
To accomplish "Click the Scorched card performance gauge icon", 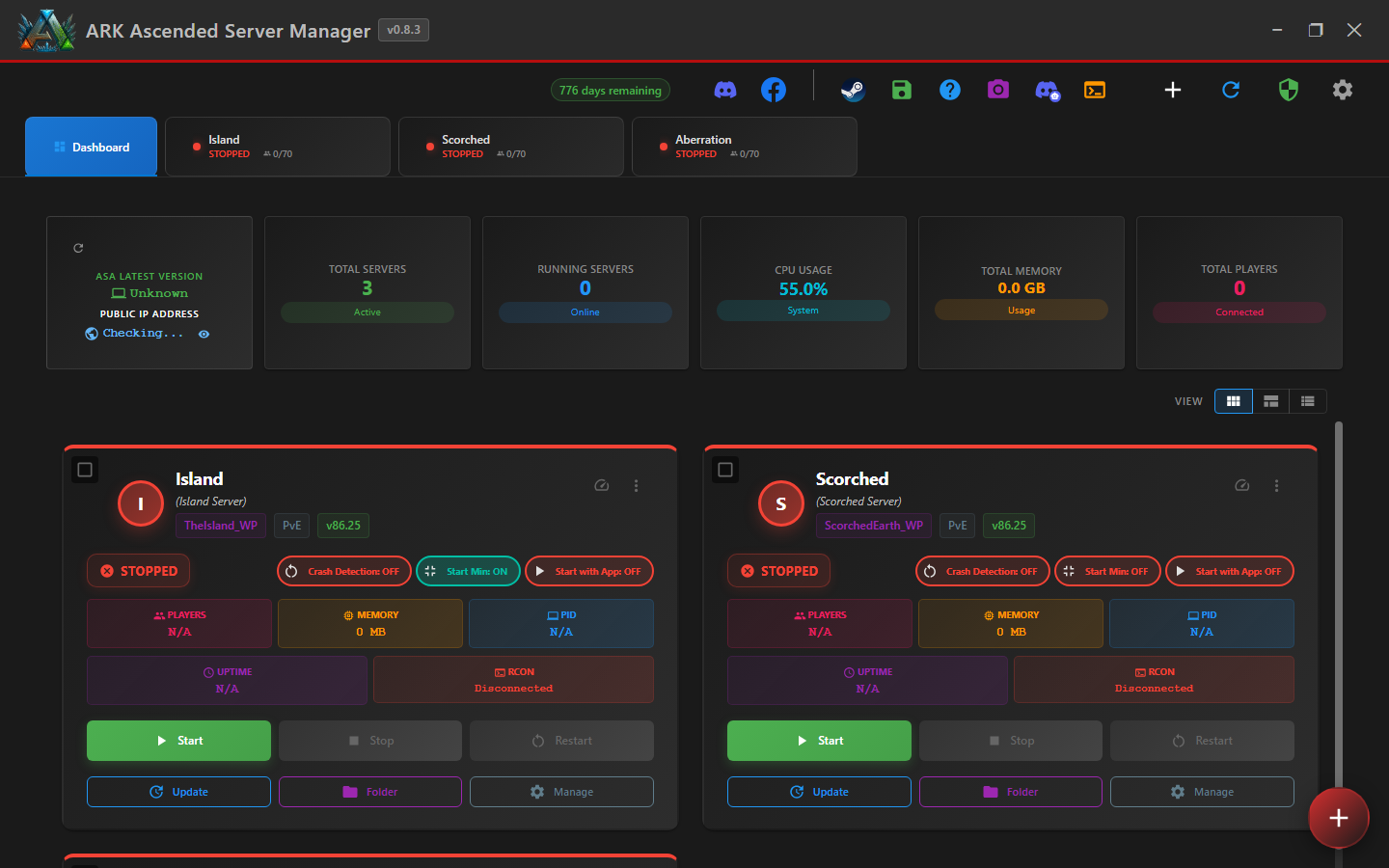I will click(1242, 485).
